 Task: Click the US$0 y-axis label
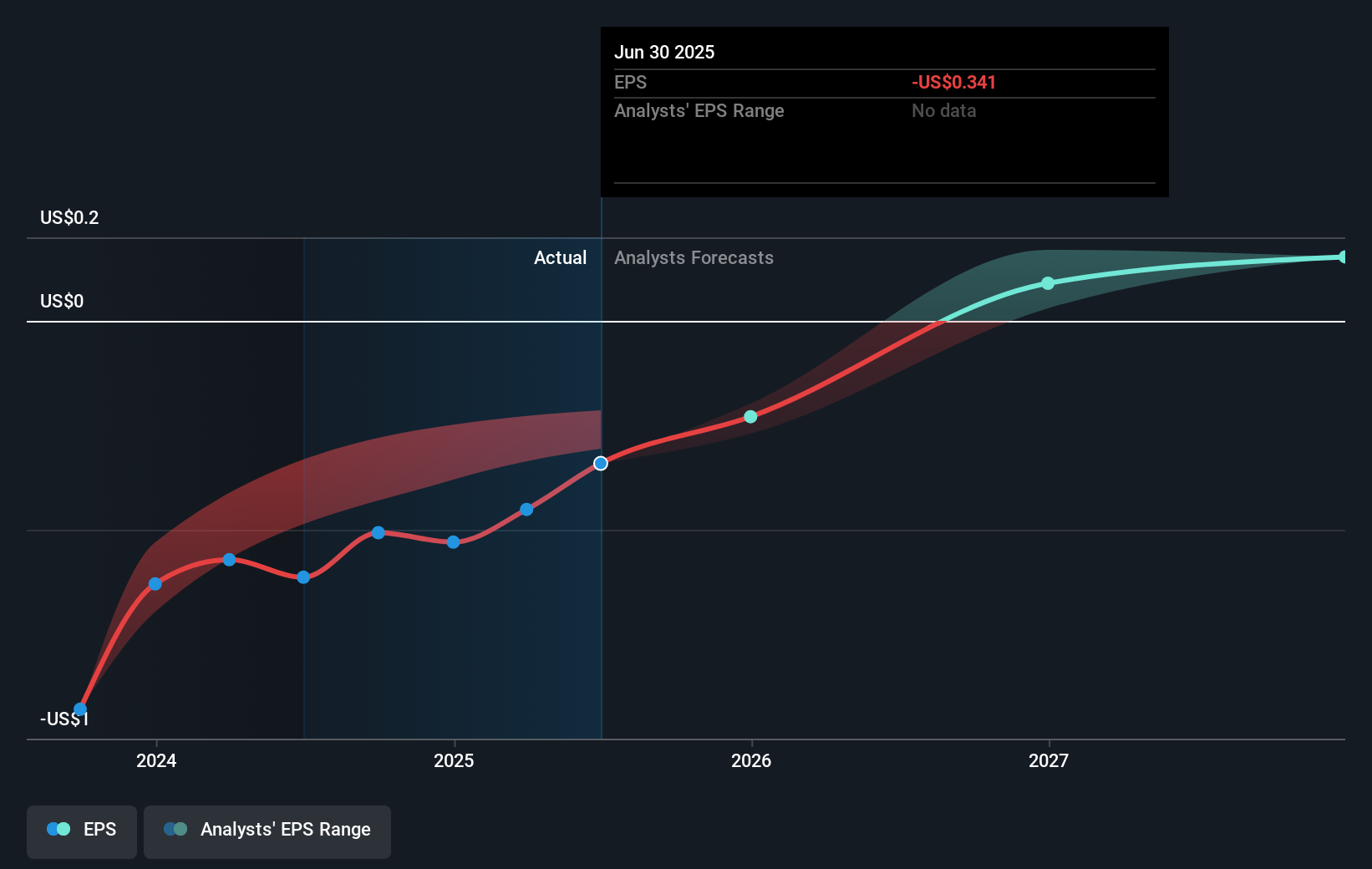(62, 302)
